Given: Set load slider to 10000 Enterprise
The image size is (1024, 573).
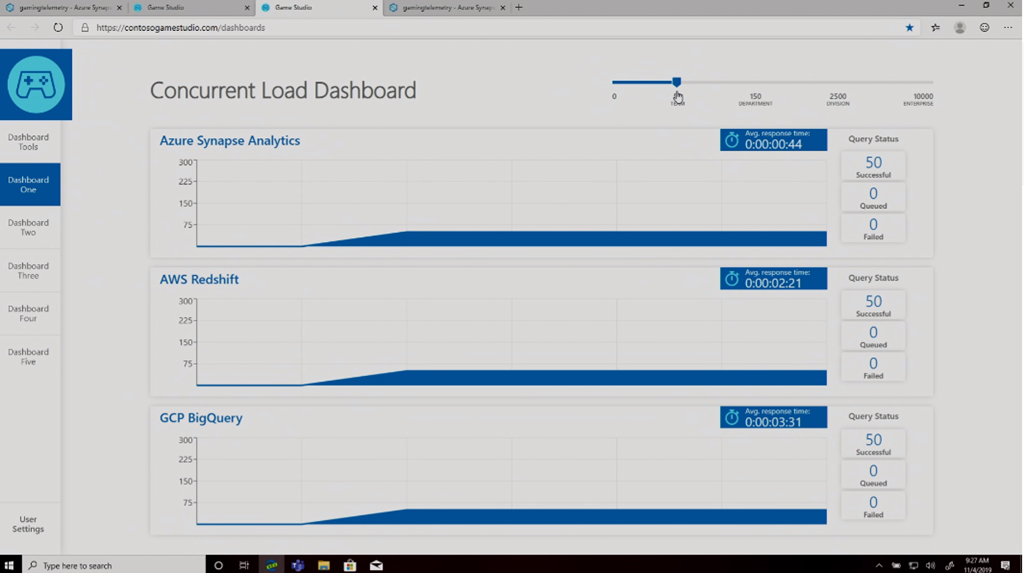Looking at the screenshot, I should click(919, 99).
